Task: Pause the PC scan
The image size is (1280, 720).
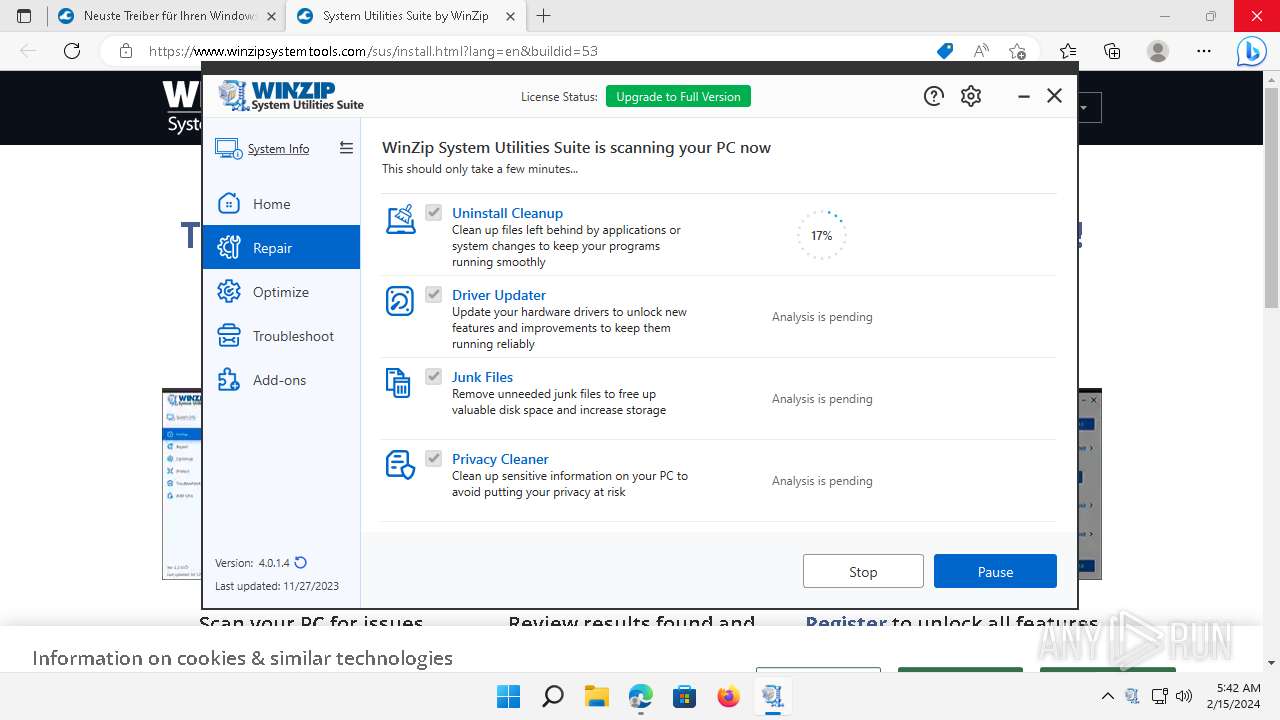Action: [995, 571]
